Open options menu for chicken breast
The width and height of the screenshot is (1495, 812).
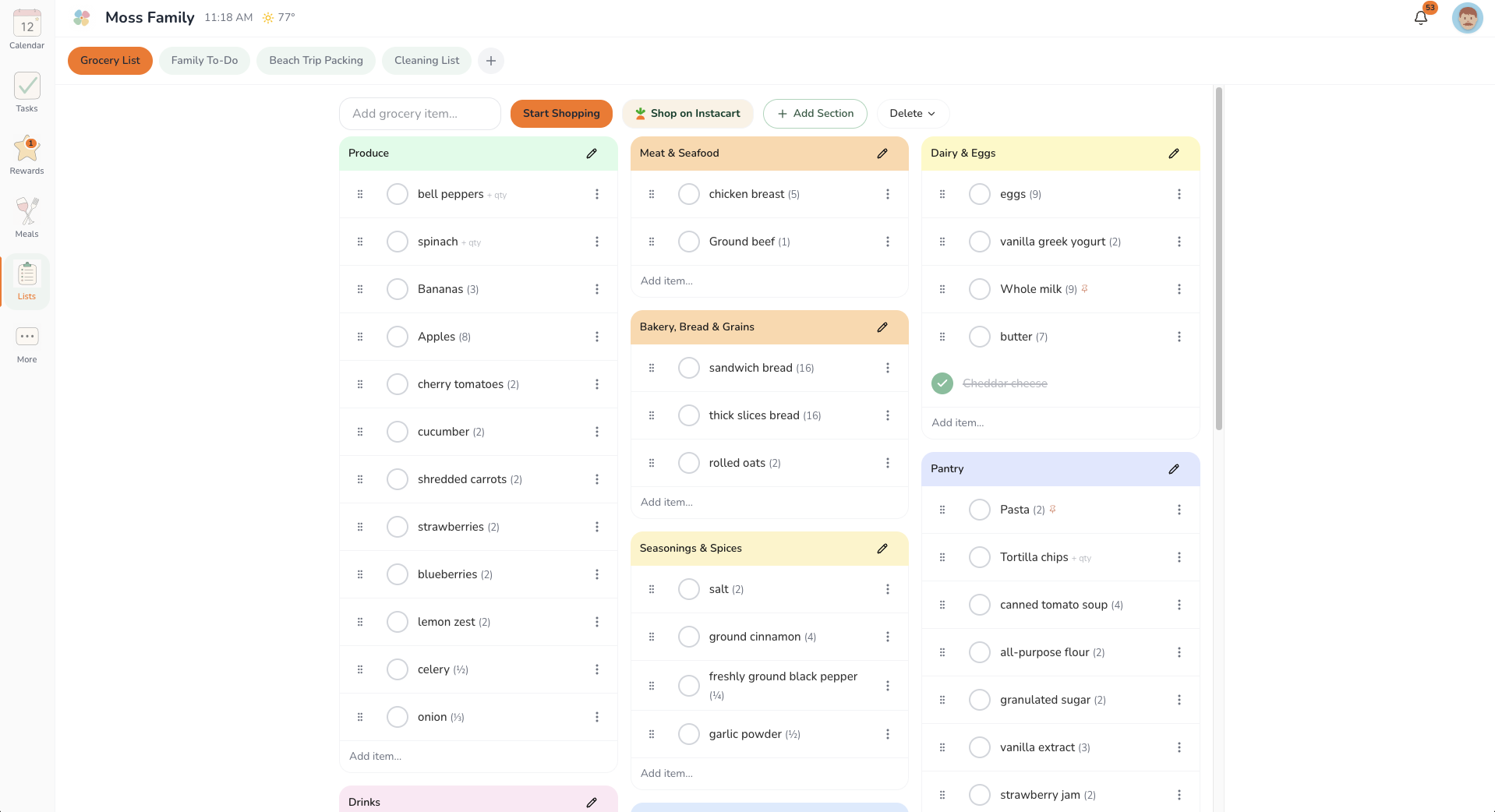click(x=888, y=194)
